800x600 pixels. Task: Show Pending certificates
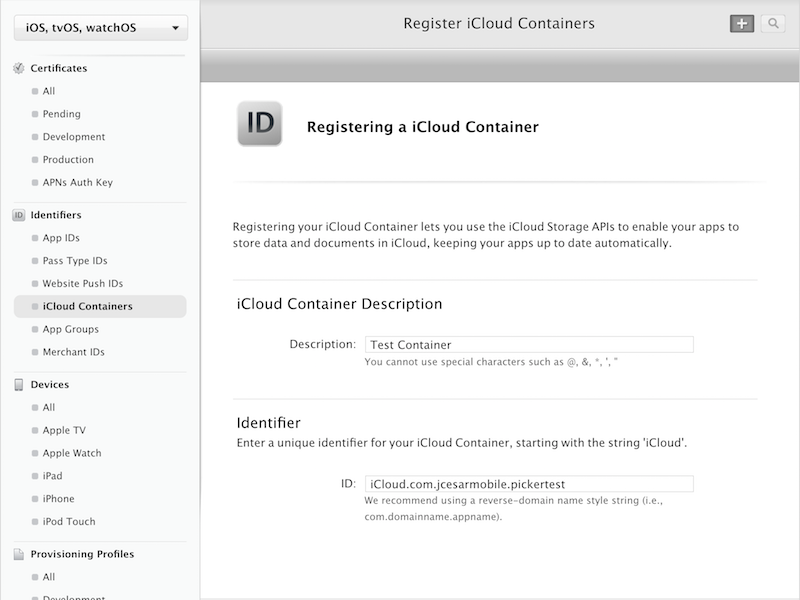click(x=62, y=114)
